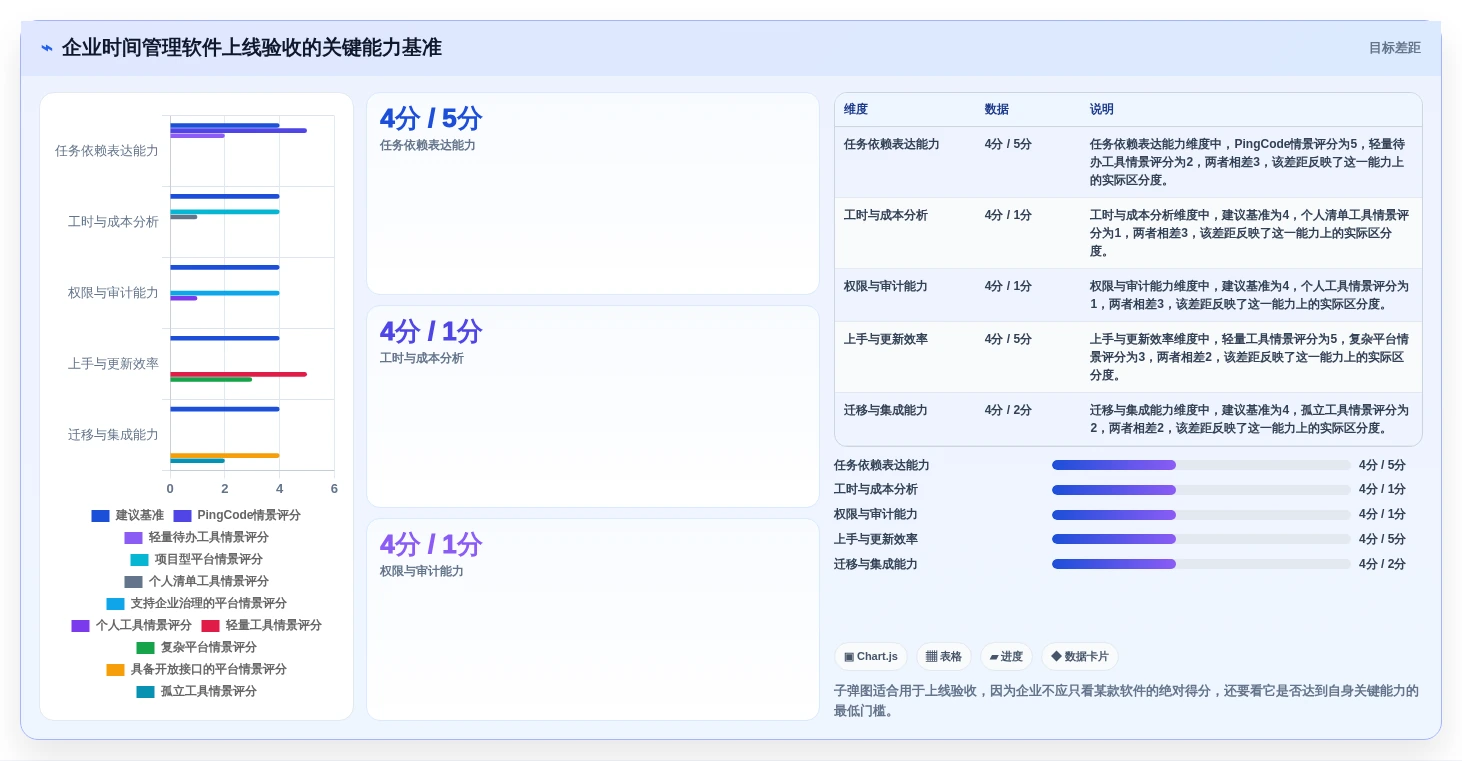The image size is (1462, 761).
Task: Toggle the 个人工具情景评分 legend entry
Action: [131, 626]
